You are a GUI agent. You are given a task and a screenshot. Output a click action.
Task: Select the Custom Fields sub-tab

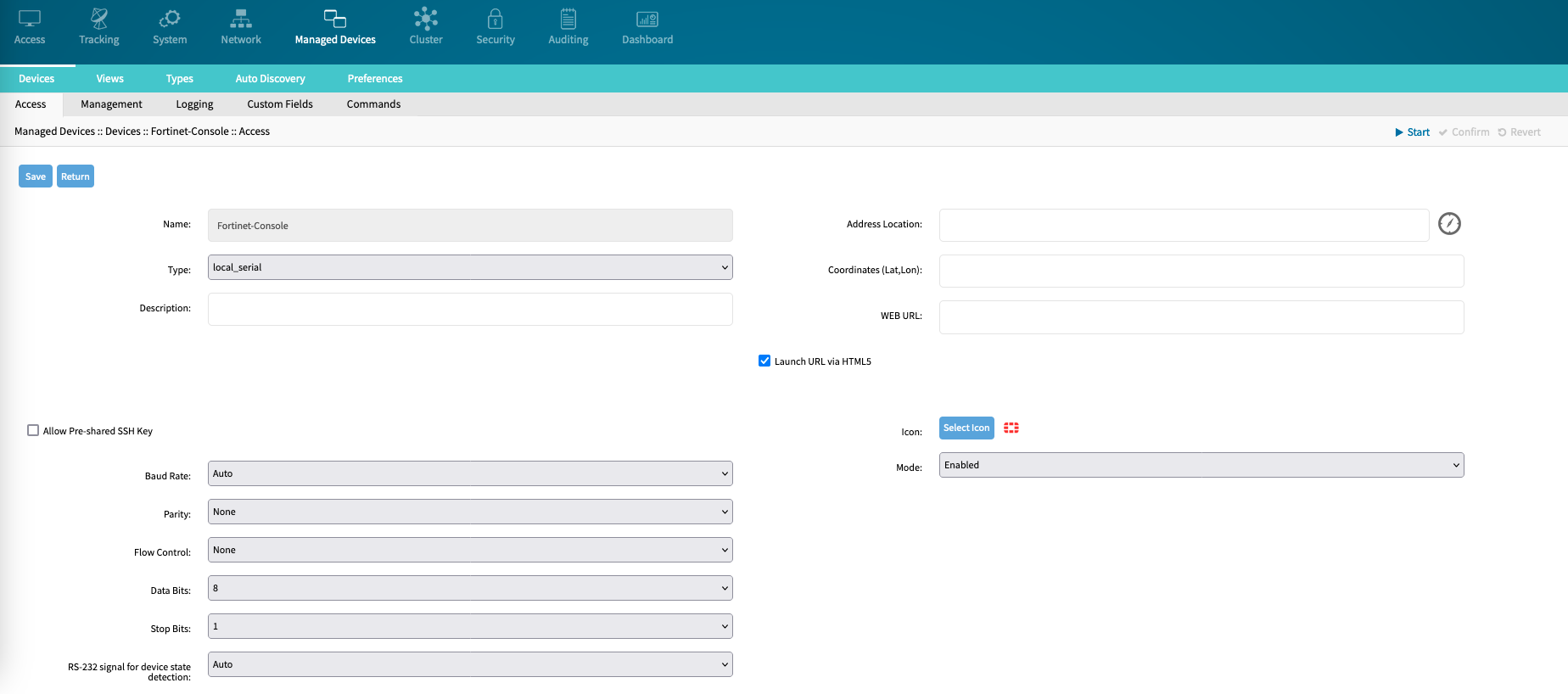[x=280, y=104]
